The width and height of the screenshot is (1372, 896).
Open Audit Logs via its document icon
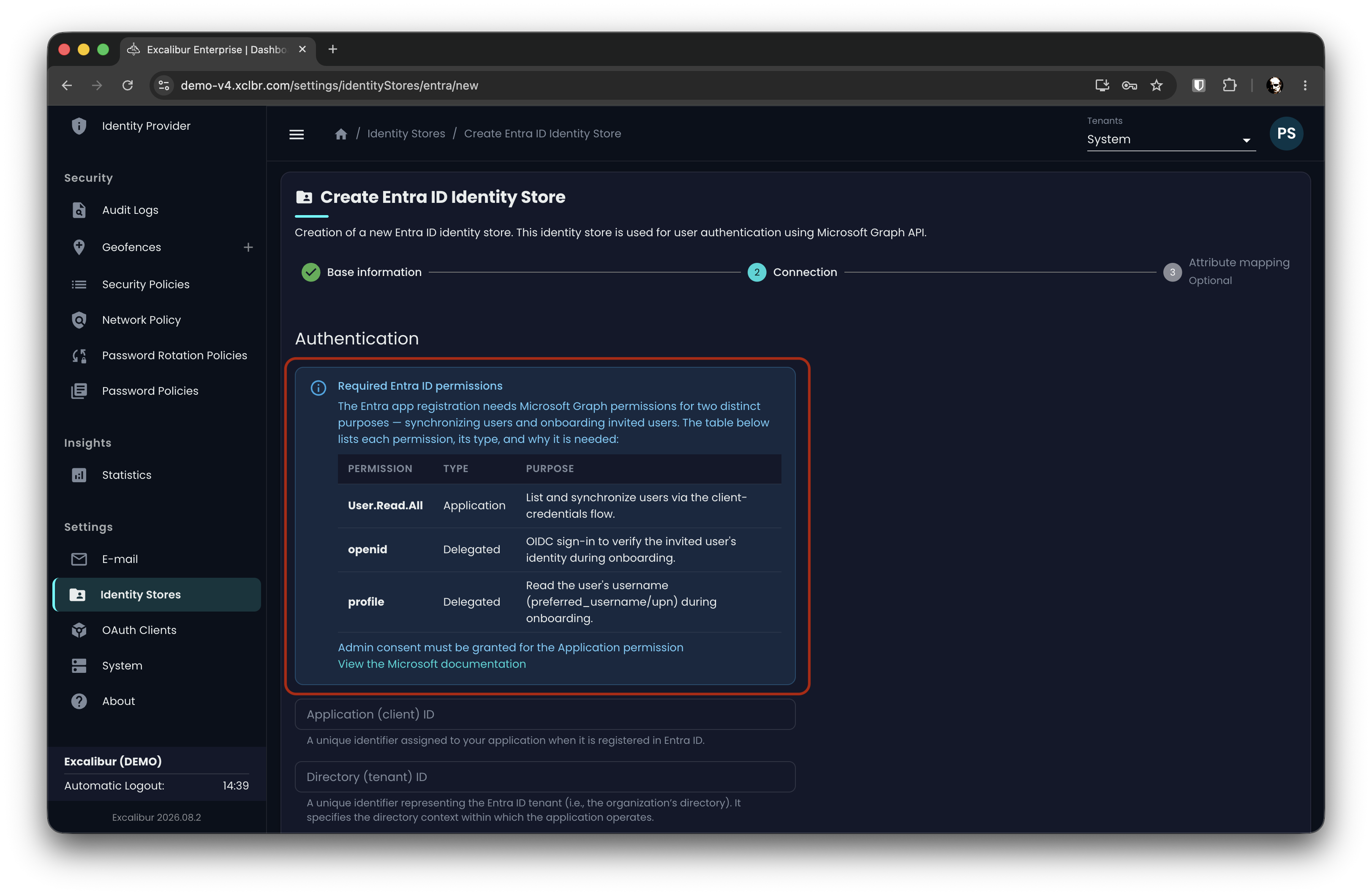coord(79,210)
